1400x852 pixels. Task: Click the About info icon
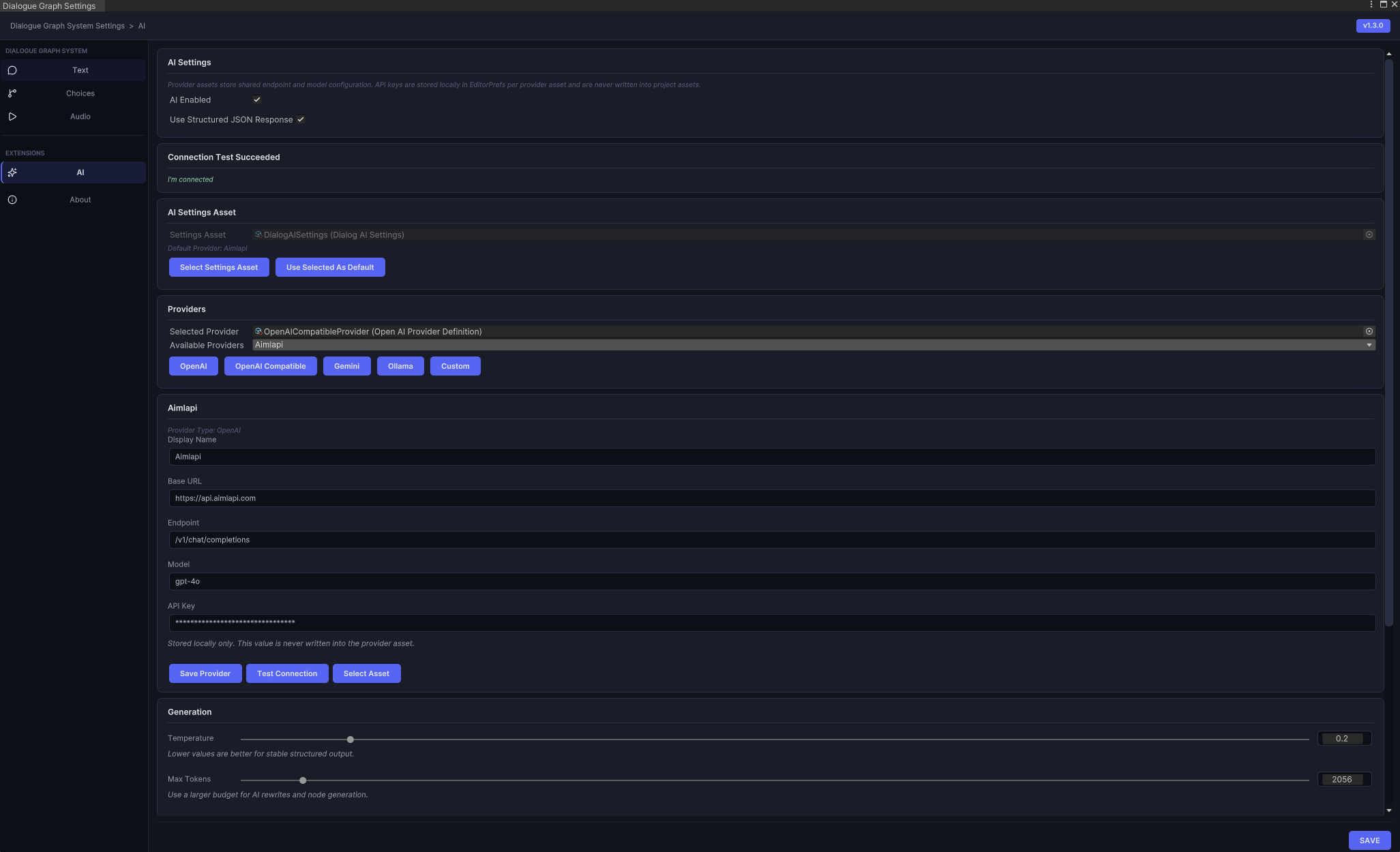[x=12, y=200]
